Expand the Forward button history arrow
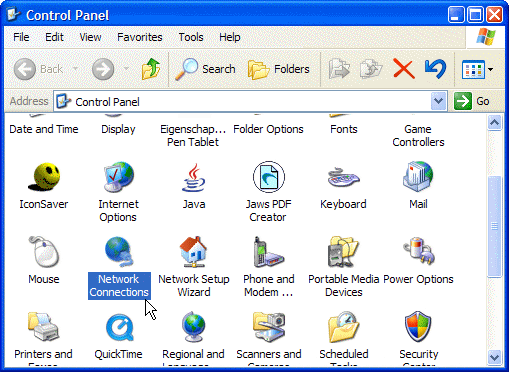This screenshot has width=509, height=372. 126,69
